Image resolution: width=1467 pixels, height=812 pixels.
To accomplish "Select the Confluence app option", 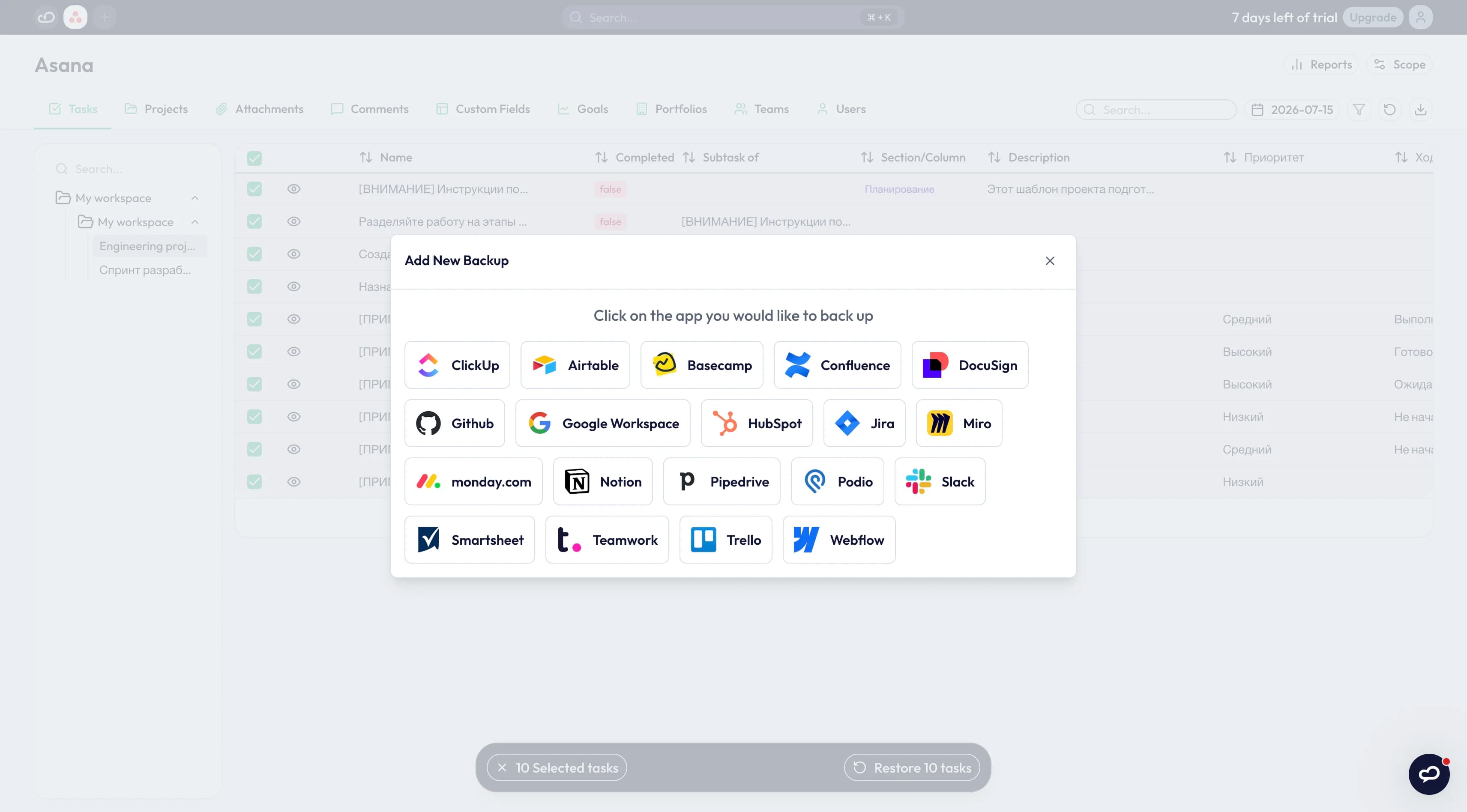I will pos(837,365).
